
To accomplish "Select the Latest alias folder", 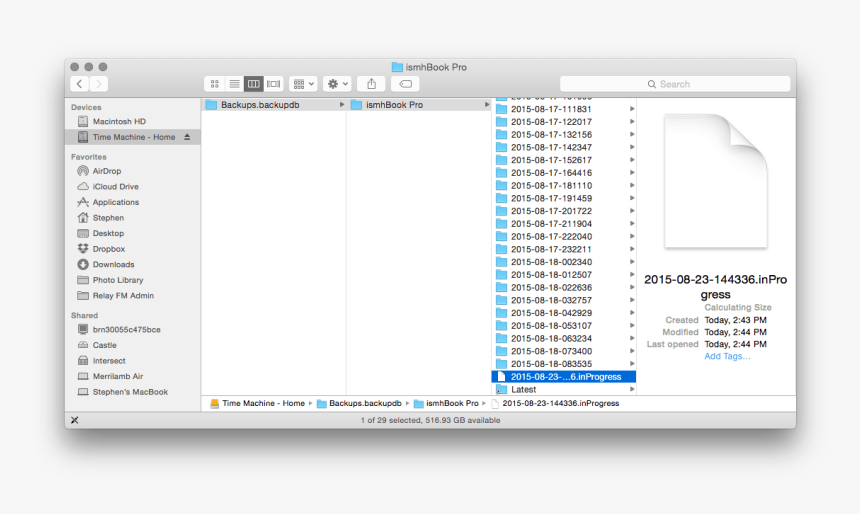I will (564, 389).
